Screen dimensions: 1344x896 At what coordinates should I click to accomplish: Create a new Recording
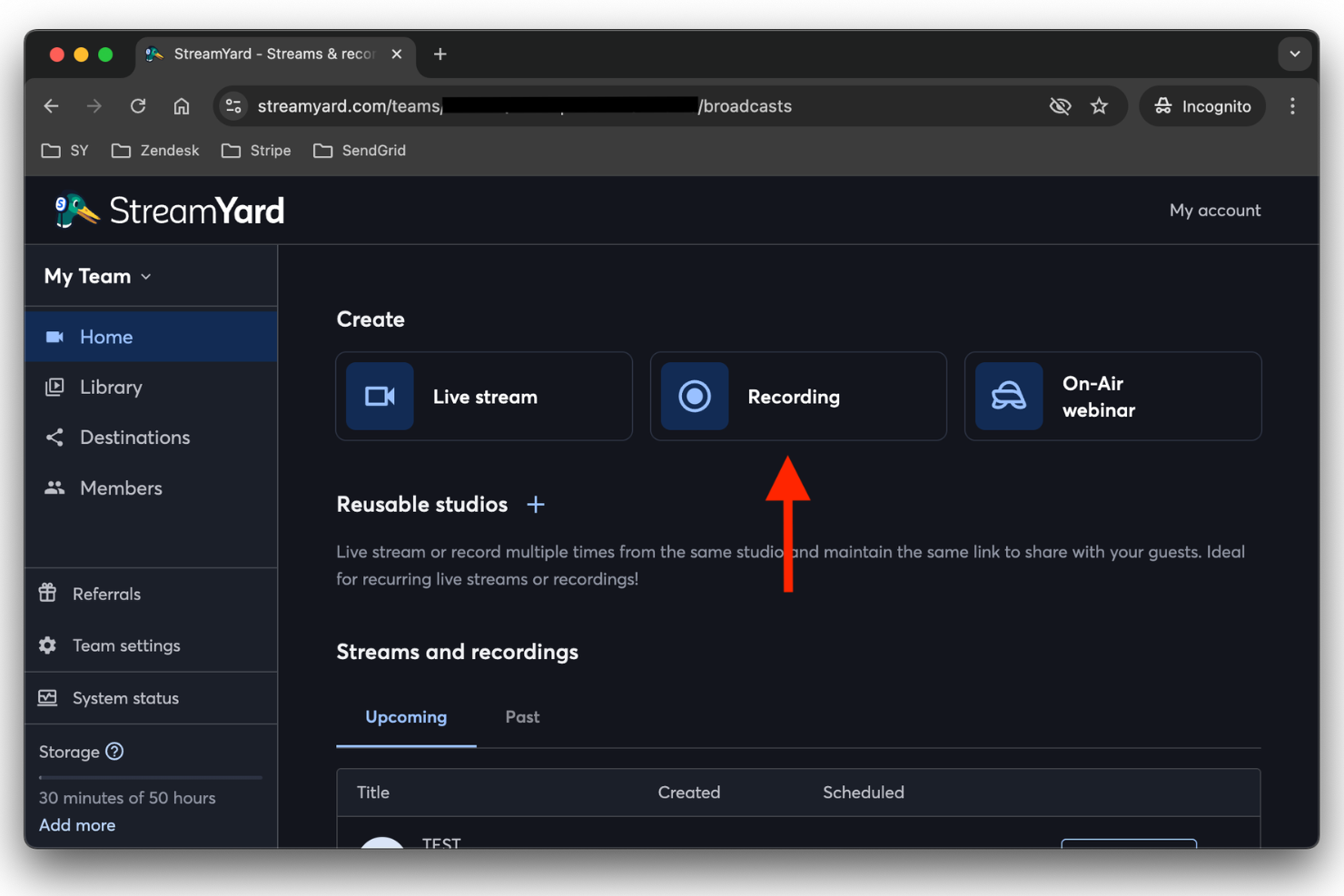[798, 397]
